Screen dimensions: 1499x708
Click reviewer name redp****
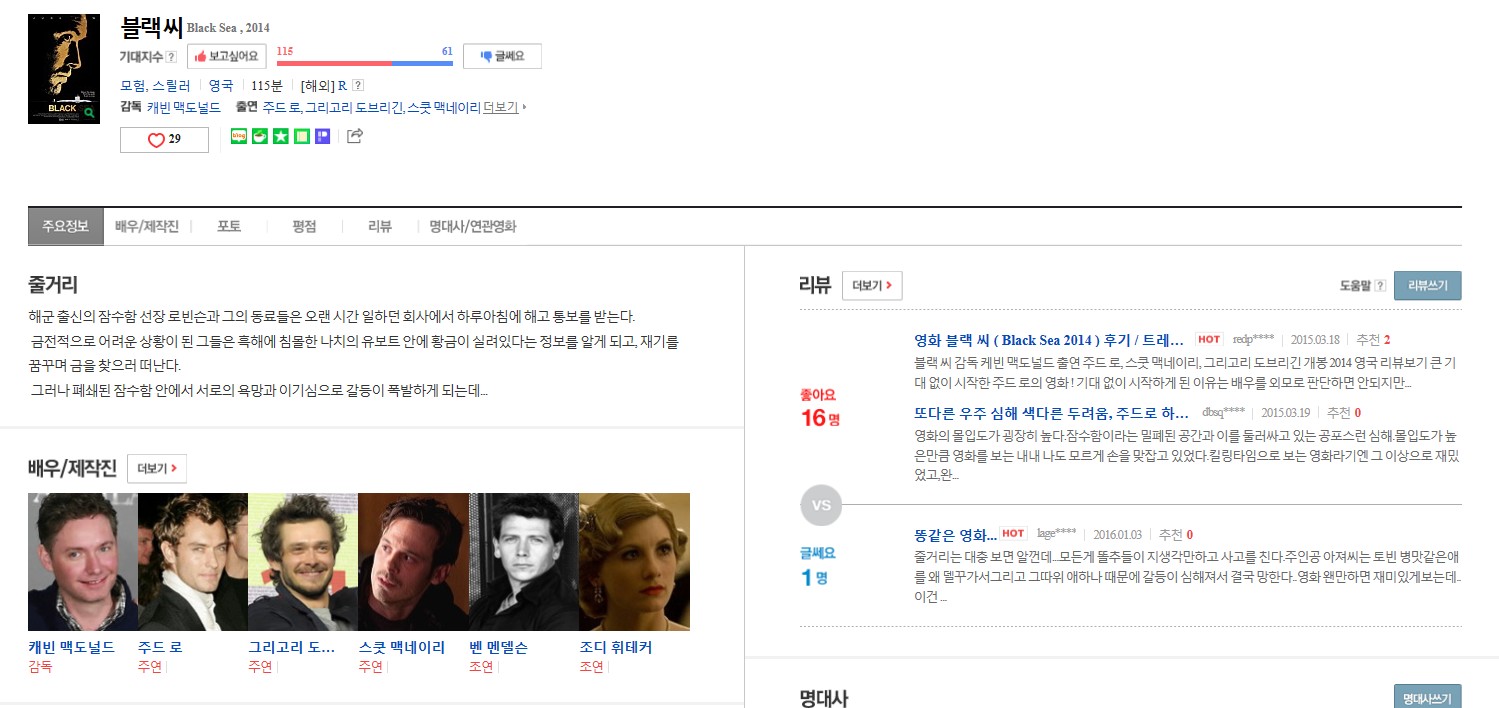click(1254, 340)
